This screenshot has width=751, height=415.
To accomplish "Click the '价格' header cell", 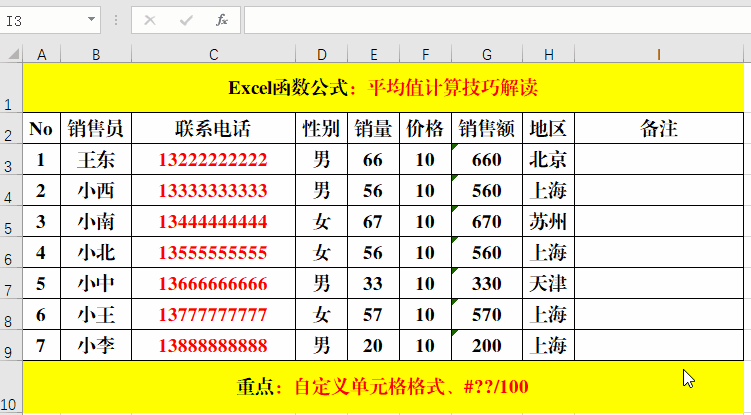I will click(425, 128).
